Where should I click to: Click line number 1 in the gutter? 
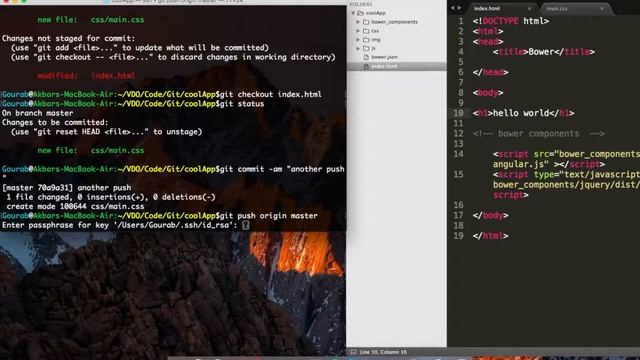461,21
